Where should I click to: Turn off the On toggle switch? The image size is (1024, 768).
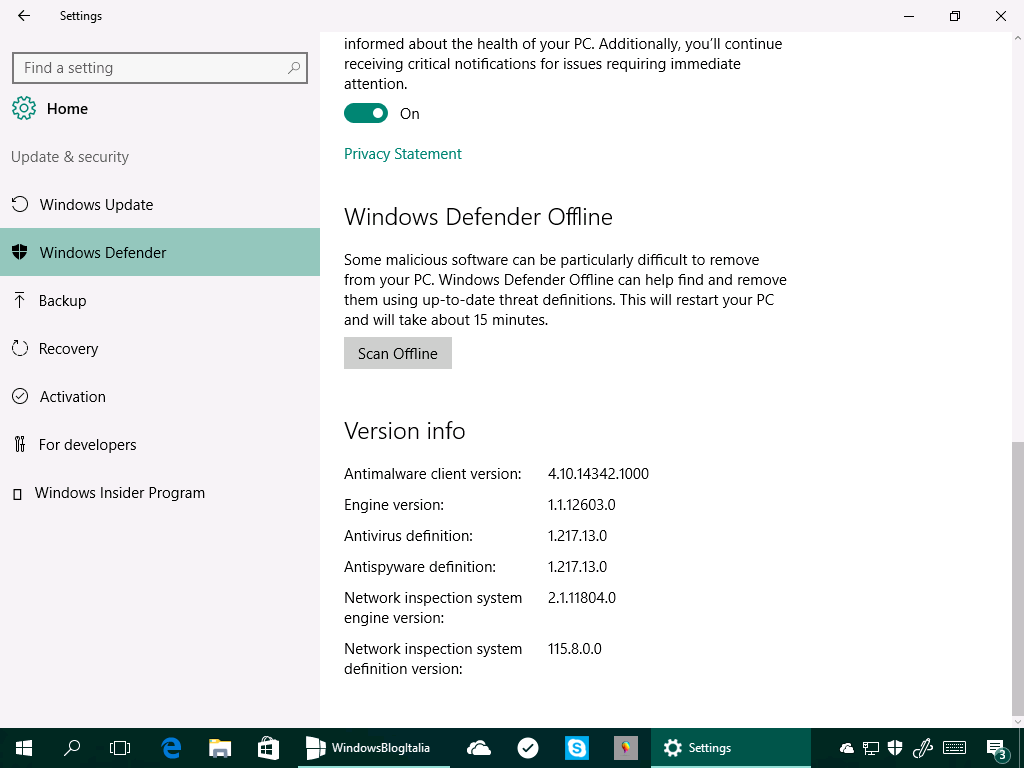[366, 113]
